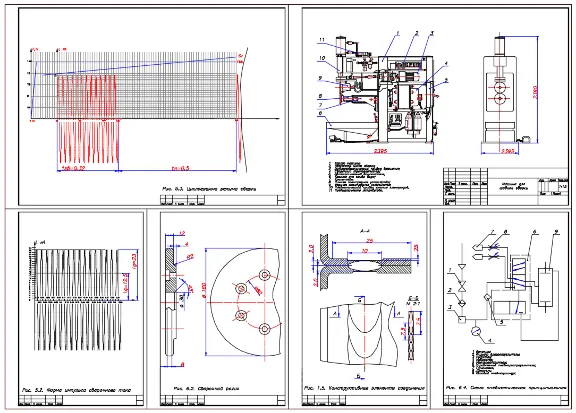Select the upper roller circle in the front view

point(499,88)
